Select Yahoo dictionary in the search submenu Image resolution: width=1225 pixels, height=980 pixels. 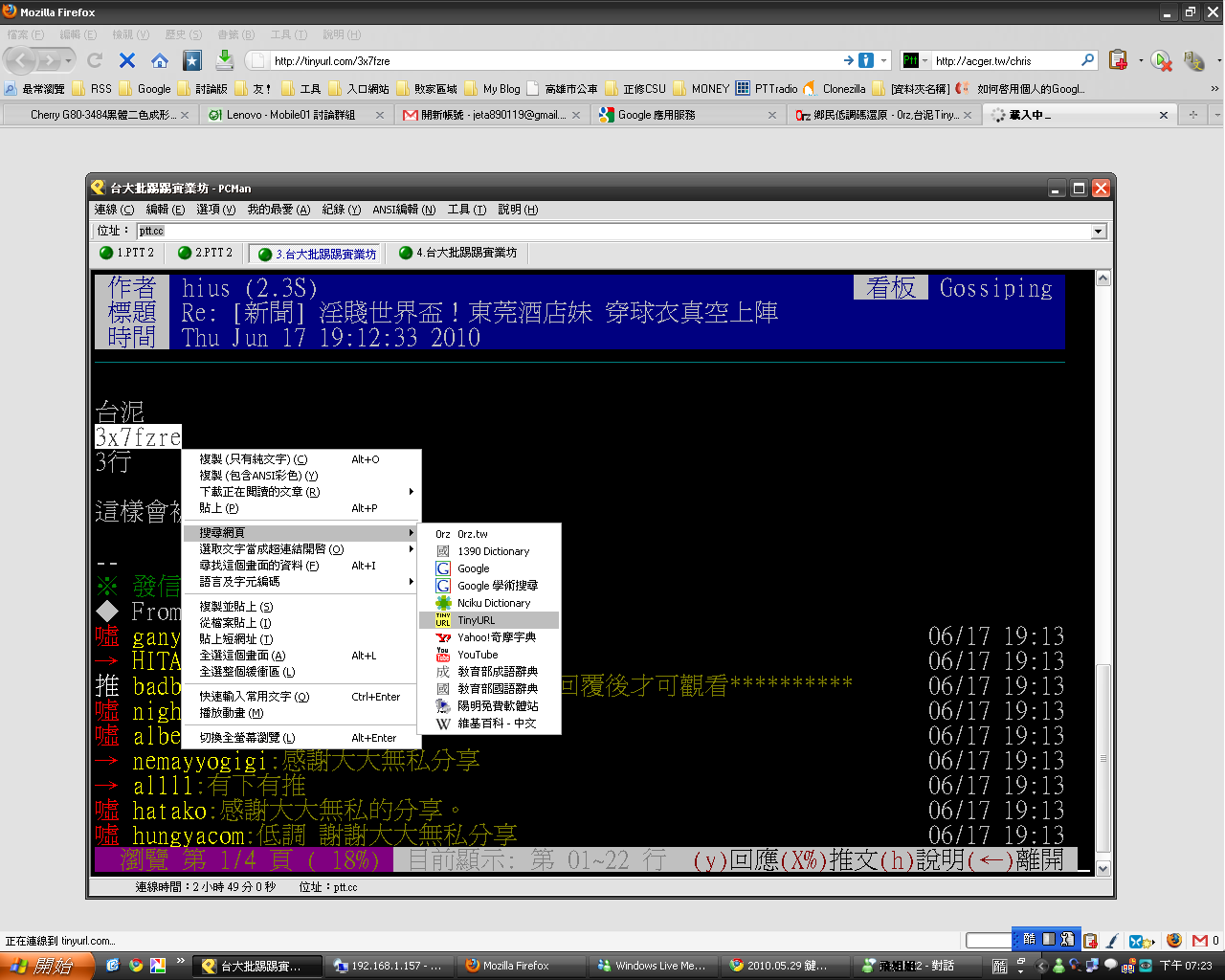click(x=496, y=637)
